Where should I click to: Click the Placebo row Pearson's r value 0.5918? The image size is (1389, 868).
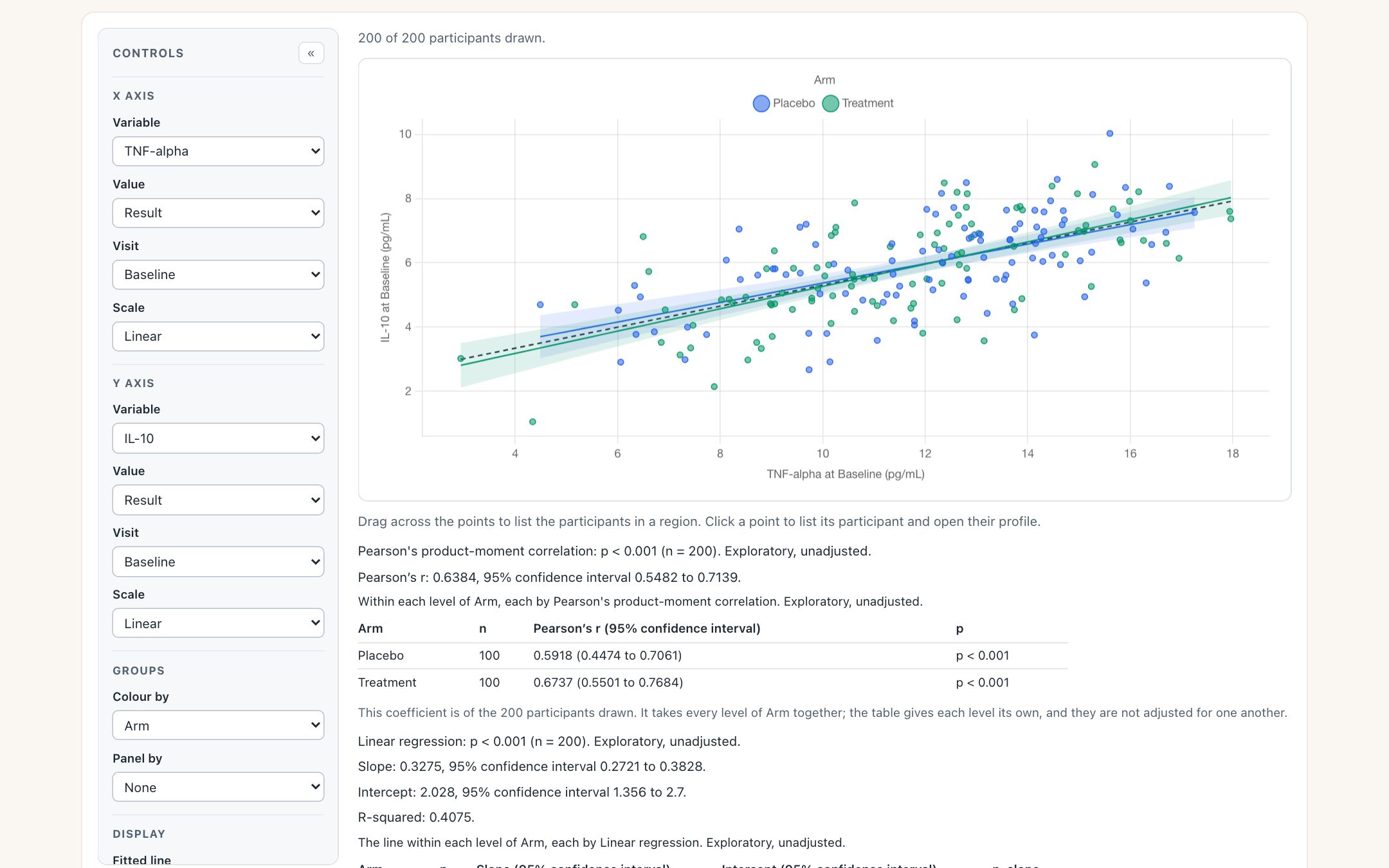pyautogui.click(x=607, y=655)
